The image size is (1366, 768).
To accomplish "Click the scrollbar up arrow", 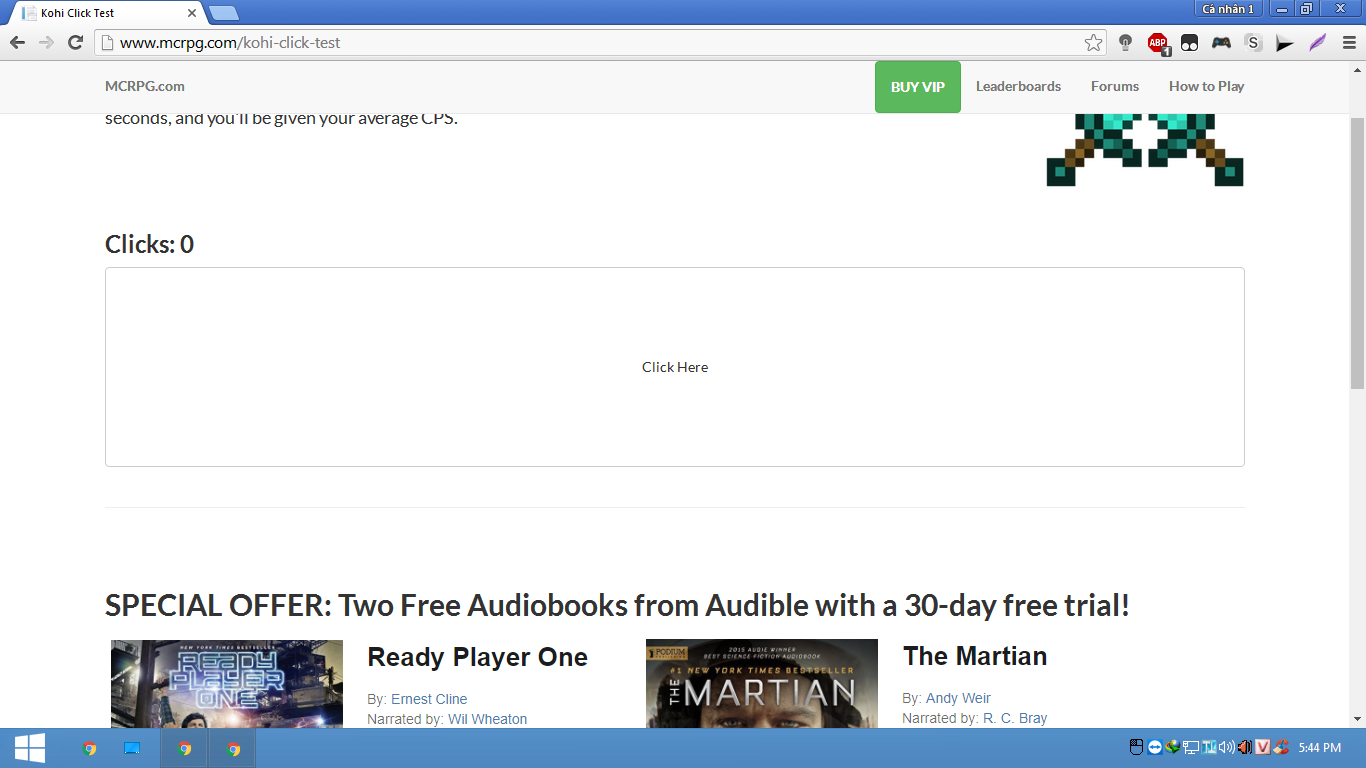I will (1357, 69).
